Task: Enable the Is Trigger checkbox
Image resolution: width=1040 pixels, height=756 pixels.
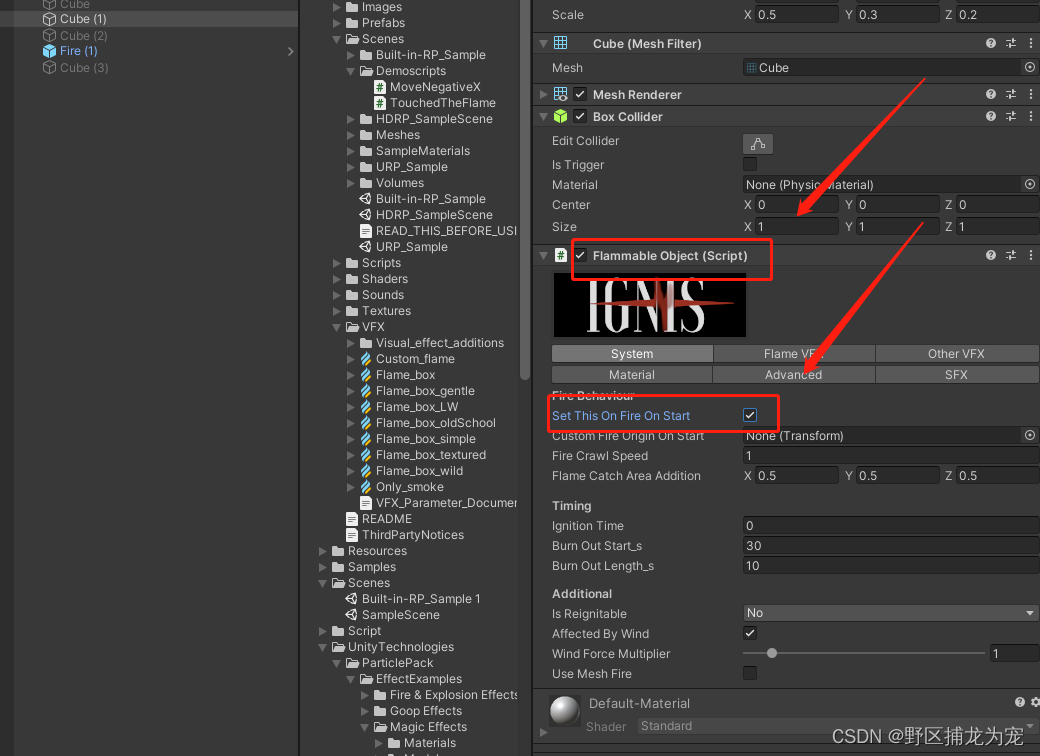Action: 750,164
